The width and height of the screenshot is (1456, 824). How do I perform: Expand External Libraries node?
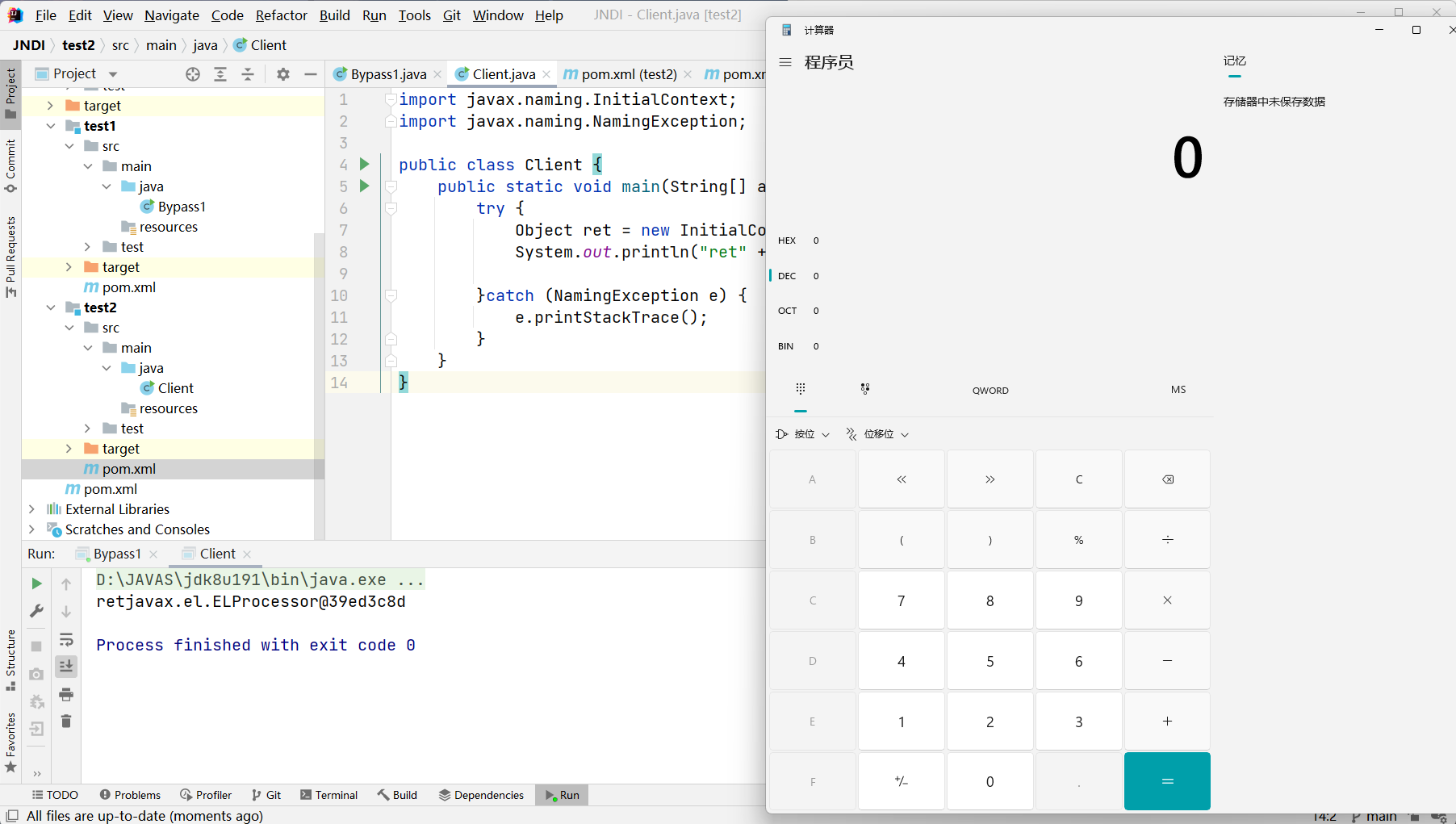pyautogui.click(x=31, y=509)
